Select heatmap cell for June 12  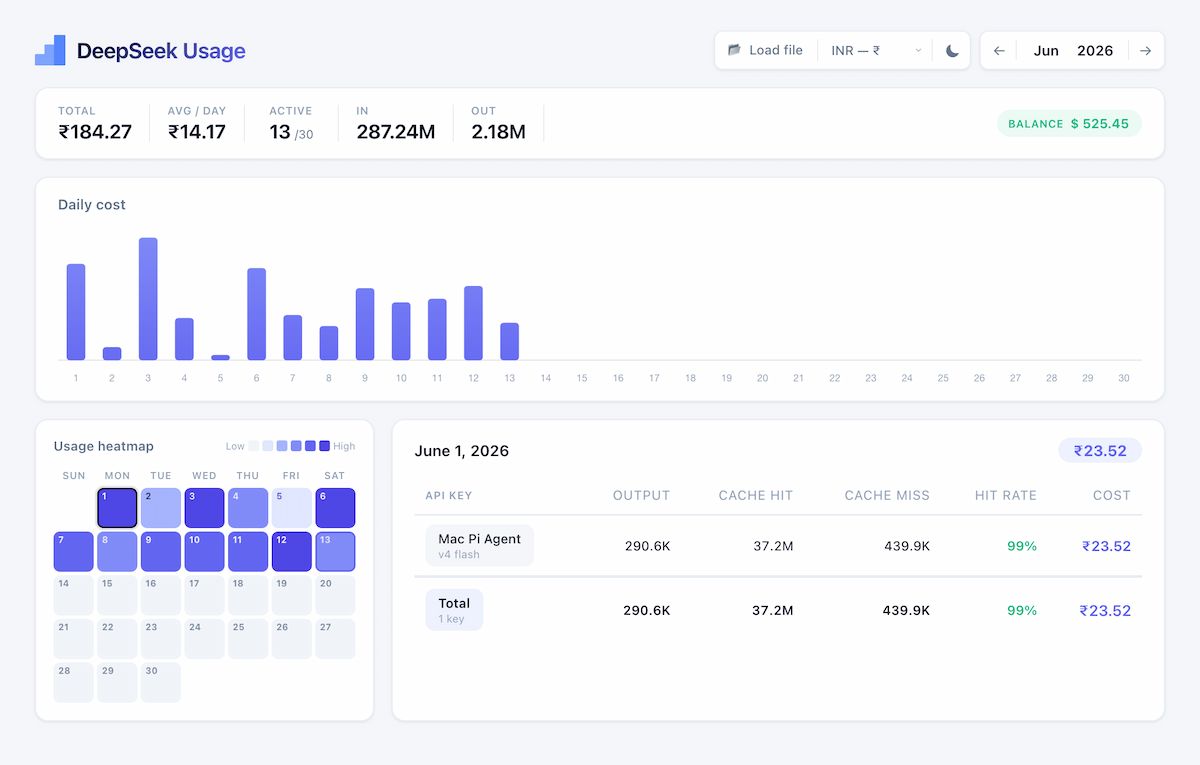point(292,551)
